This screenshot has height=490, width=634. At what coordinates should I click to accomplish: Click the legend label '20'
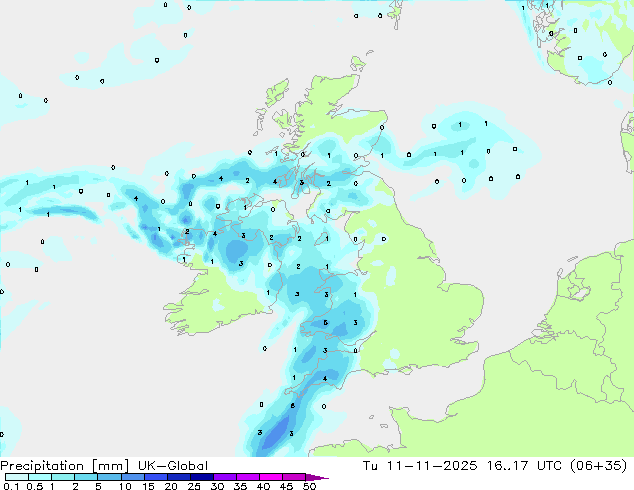171,486
